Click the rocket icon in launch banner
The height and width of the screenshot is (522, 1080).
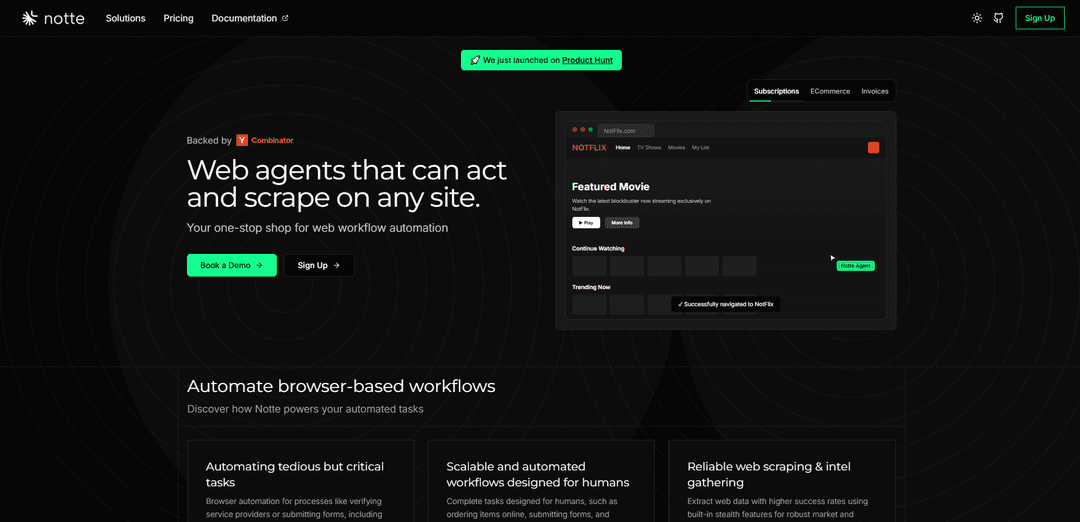point(475,61)
